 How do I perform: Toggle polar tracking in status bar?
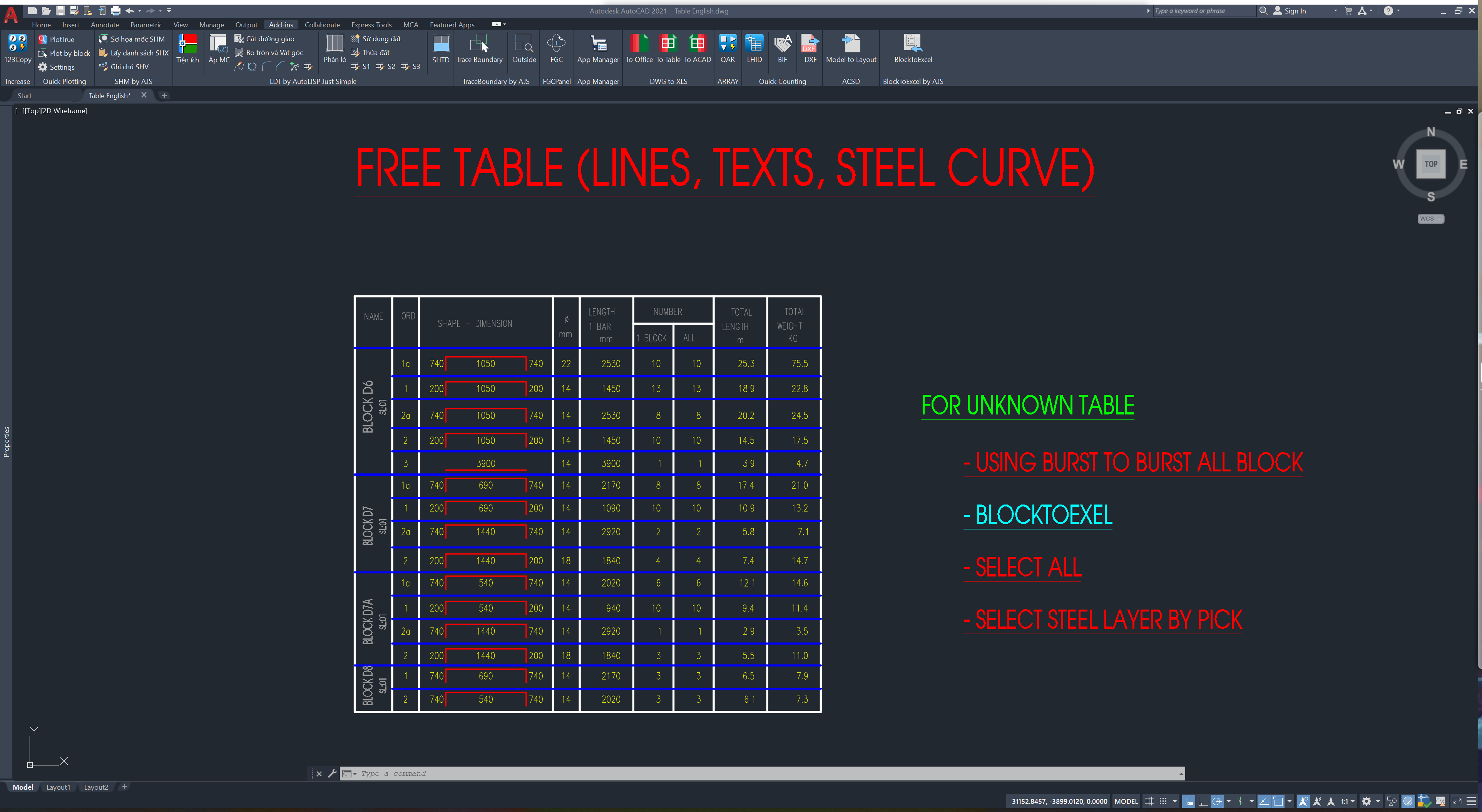pyautogui.click(x=1217, y=801)
